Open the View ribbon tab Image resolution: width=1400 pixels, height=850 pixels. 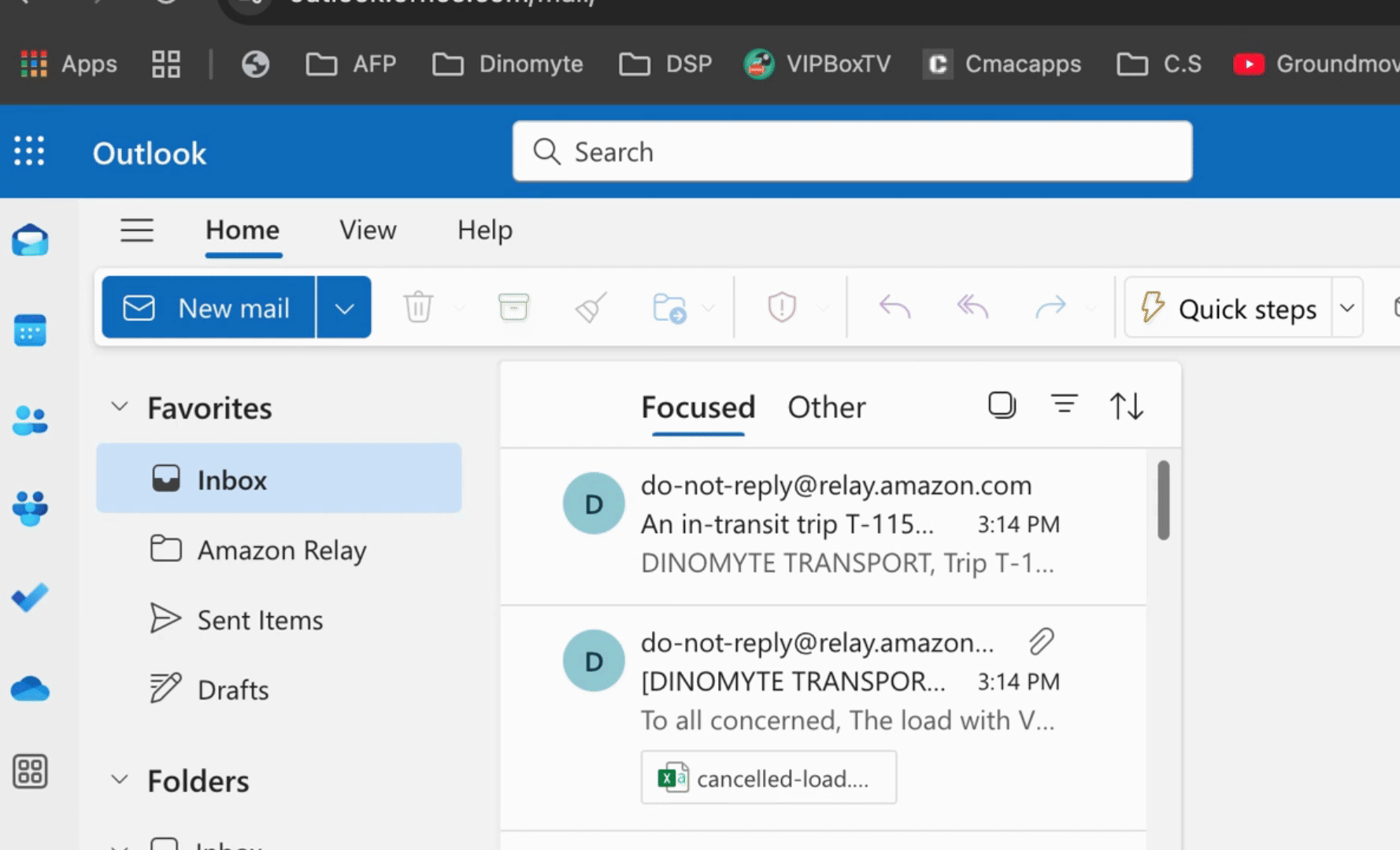(368, 230)
